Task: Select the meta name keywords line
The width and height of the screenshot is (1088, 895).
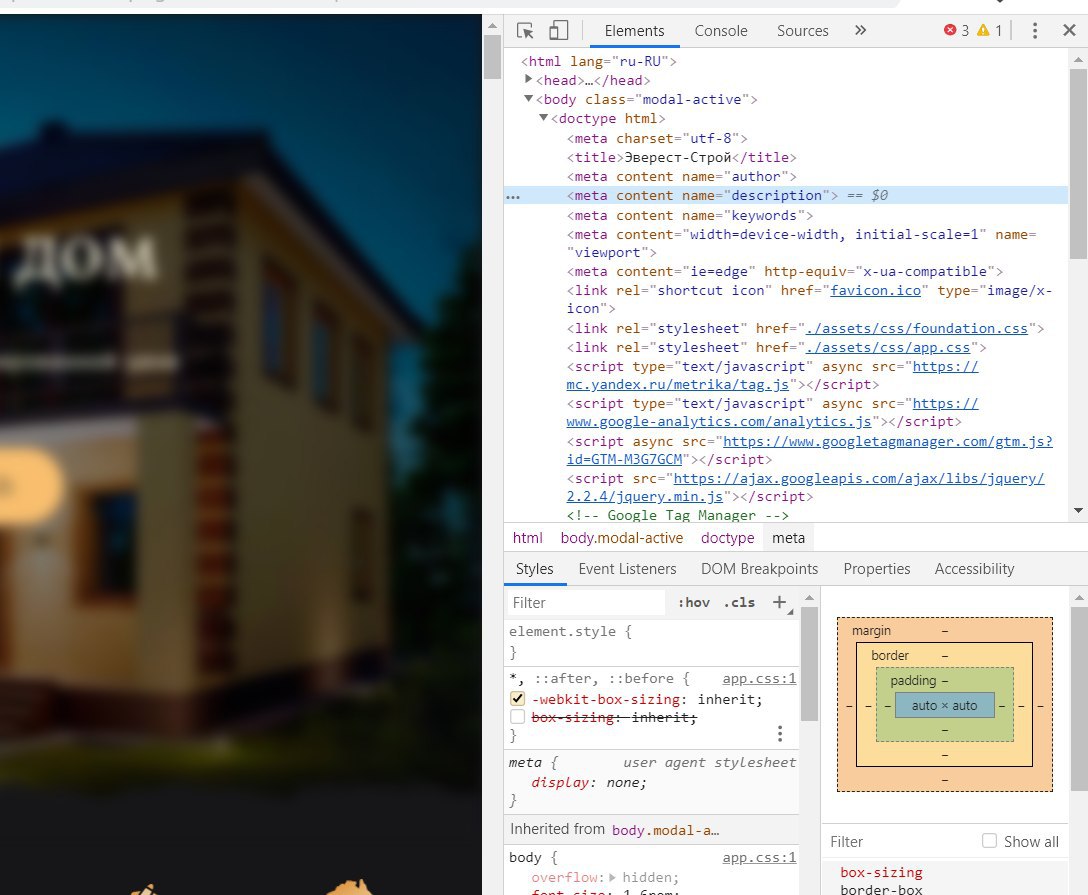Action: coord(690,216)
